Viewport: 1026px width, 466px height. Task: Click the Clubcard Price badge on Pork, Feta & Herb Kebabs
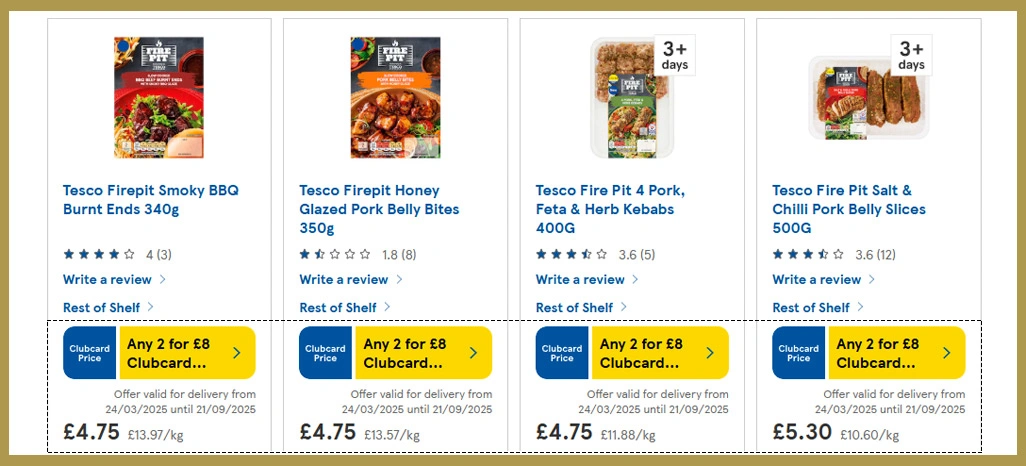click(562, 353)
